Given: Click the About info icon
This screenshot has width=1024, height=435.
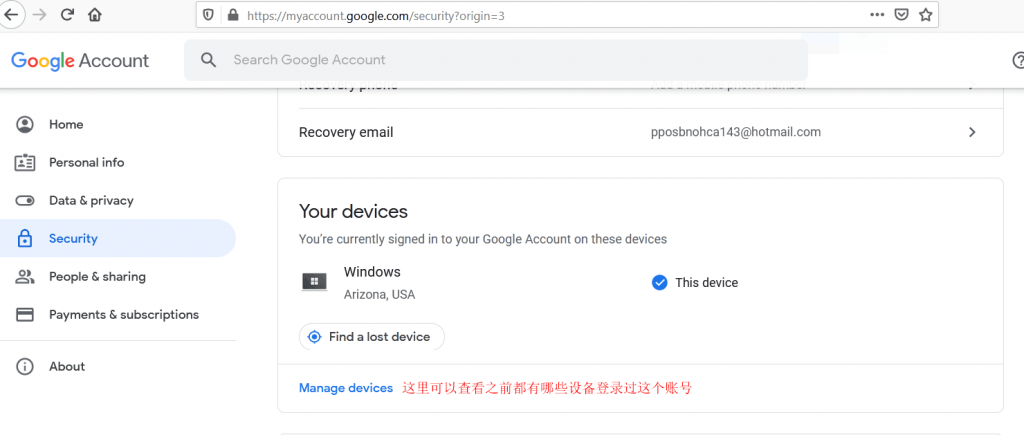Looking at the screenshot, I should point(25,366).
